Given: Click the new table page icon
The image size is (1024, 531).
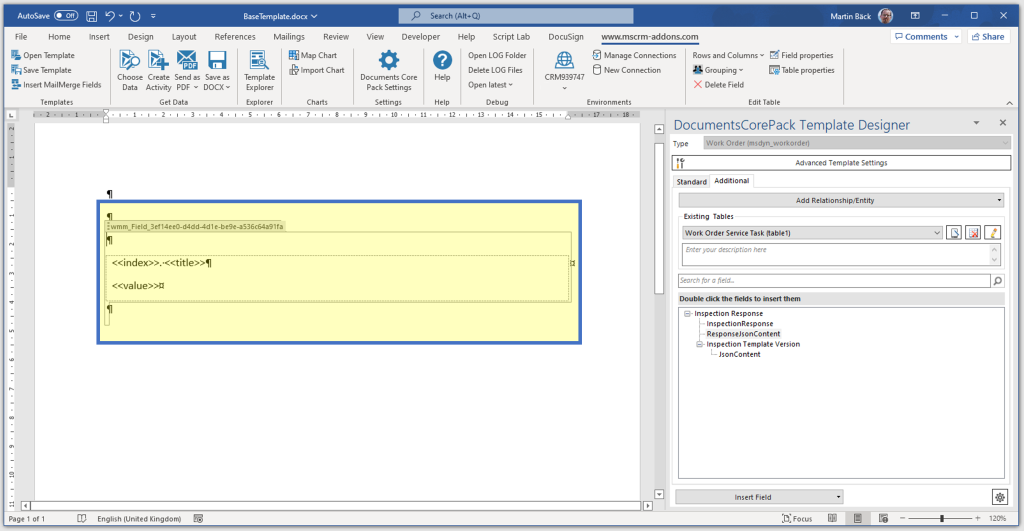Looking at the screenshot, I should pyautogui.click(x=954, y=233).
